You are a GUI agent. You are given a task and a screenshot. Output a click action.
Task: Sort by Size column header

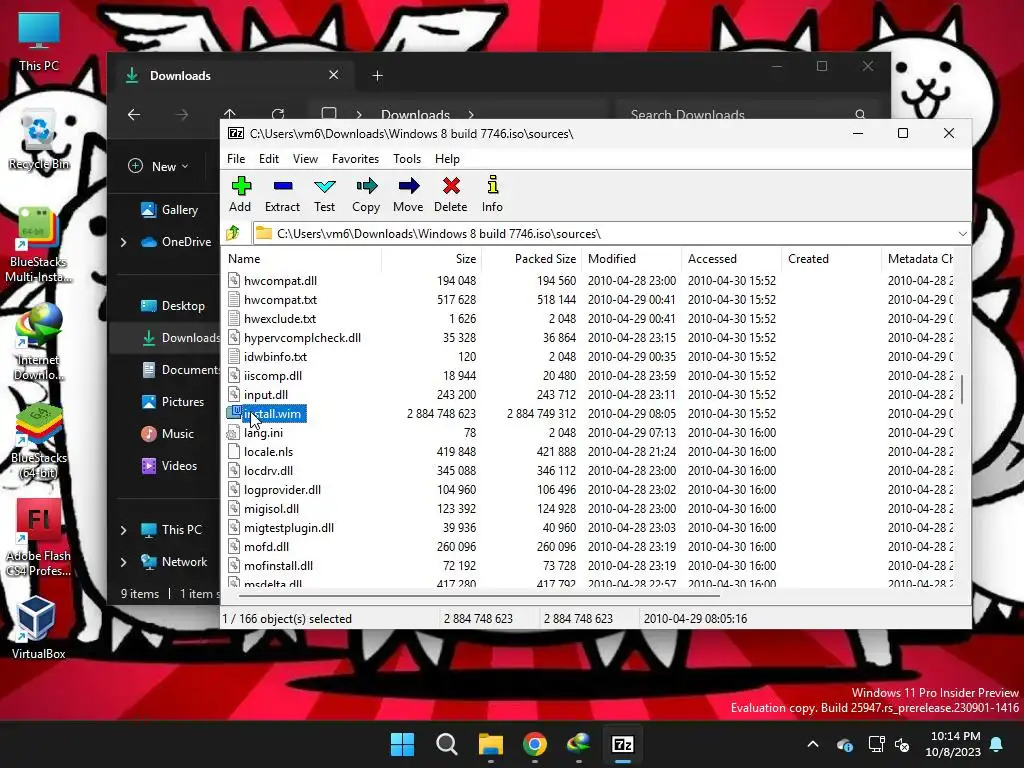(x=432, y=259)
